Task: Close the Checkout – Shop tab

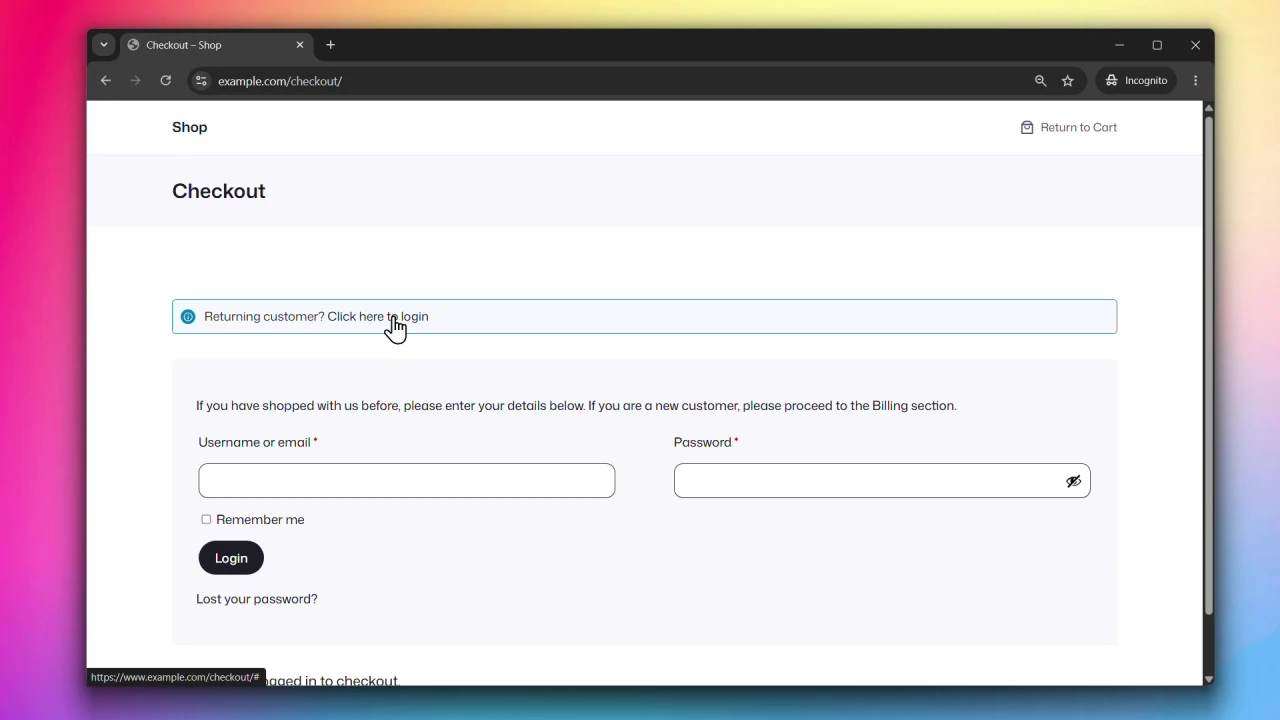Action: point(299,45)
